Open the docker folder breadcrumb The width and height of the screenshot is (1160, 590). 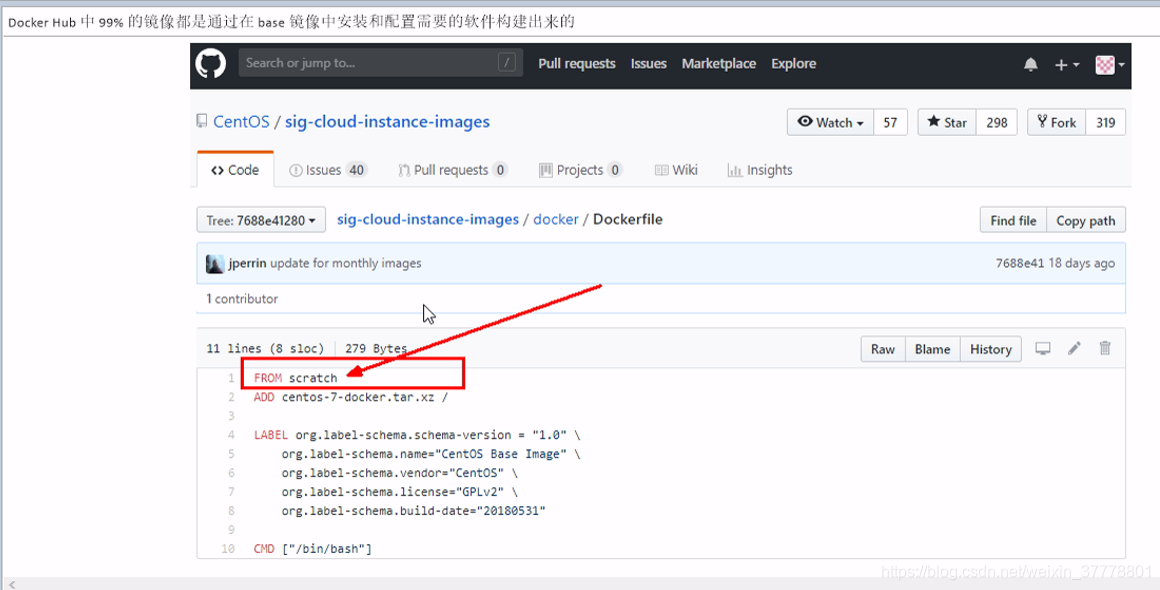[556, 220]
